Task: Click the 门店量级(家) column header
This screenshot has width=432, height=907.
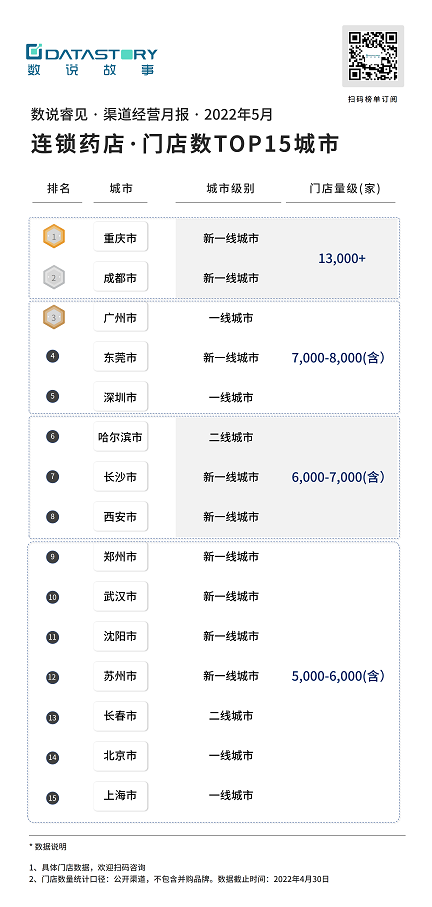Action: 344,189
